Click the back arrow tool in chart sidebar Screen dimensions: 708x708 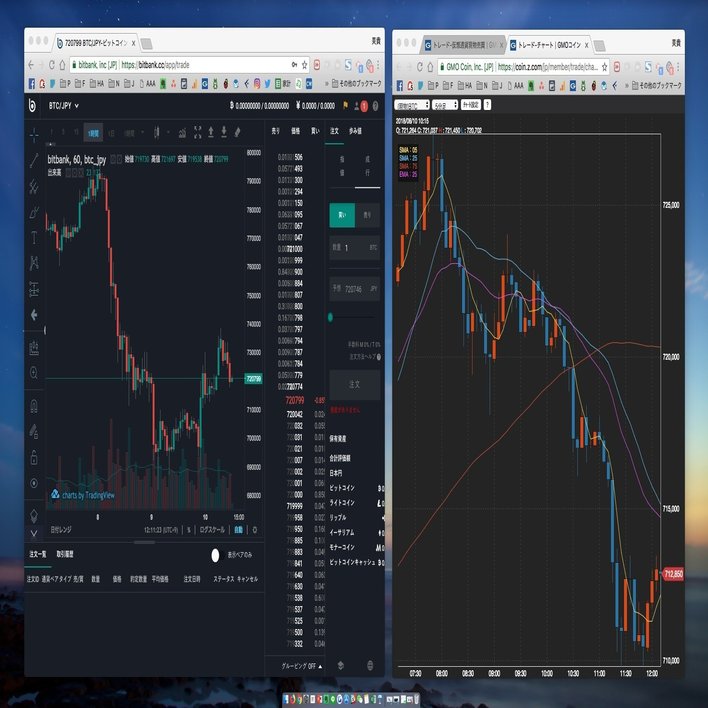34,315
